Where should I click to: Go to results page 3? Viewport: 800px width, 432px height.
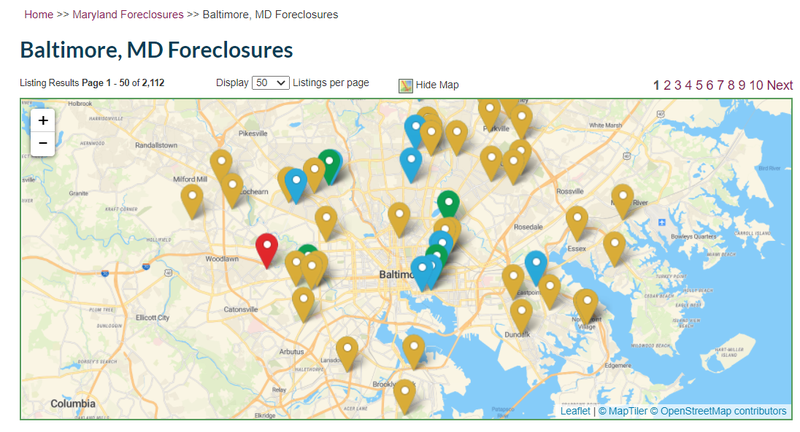[678, 85]
